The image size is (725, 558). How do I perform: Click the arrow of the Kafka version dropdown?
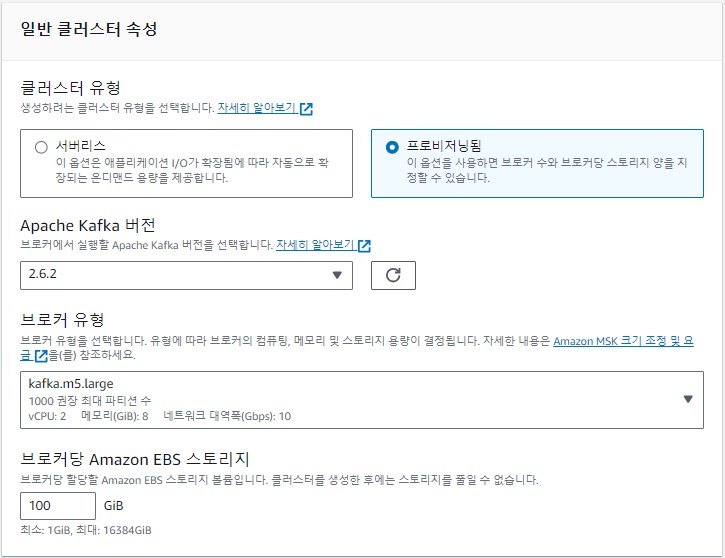pos(337,275)
